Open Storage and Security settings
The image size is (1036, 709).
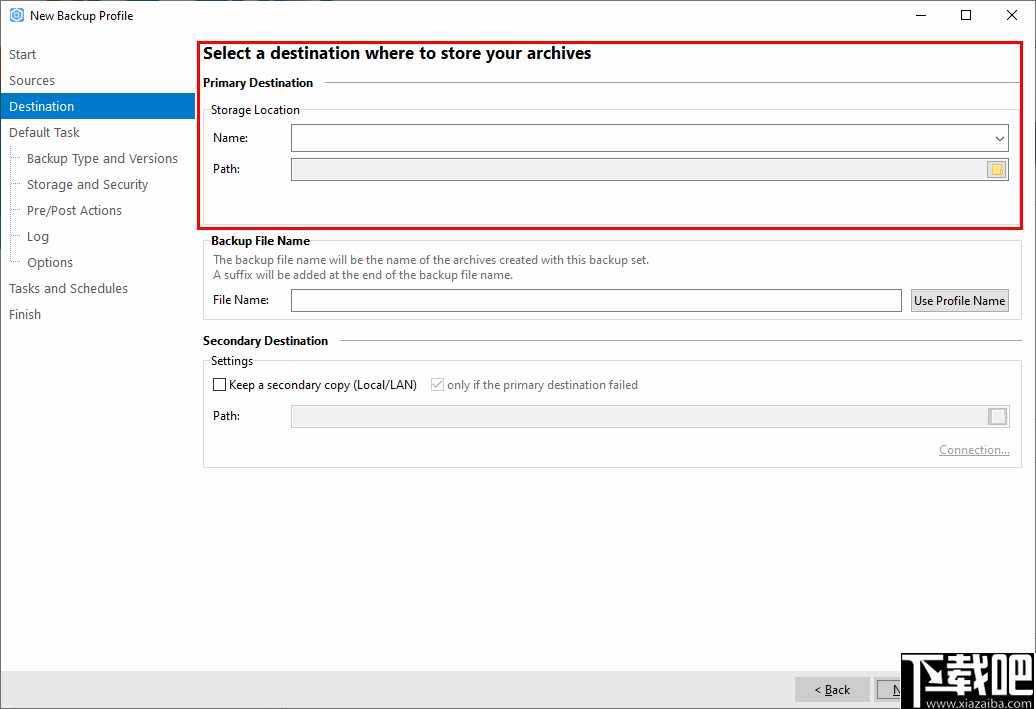click(87, 184)
